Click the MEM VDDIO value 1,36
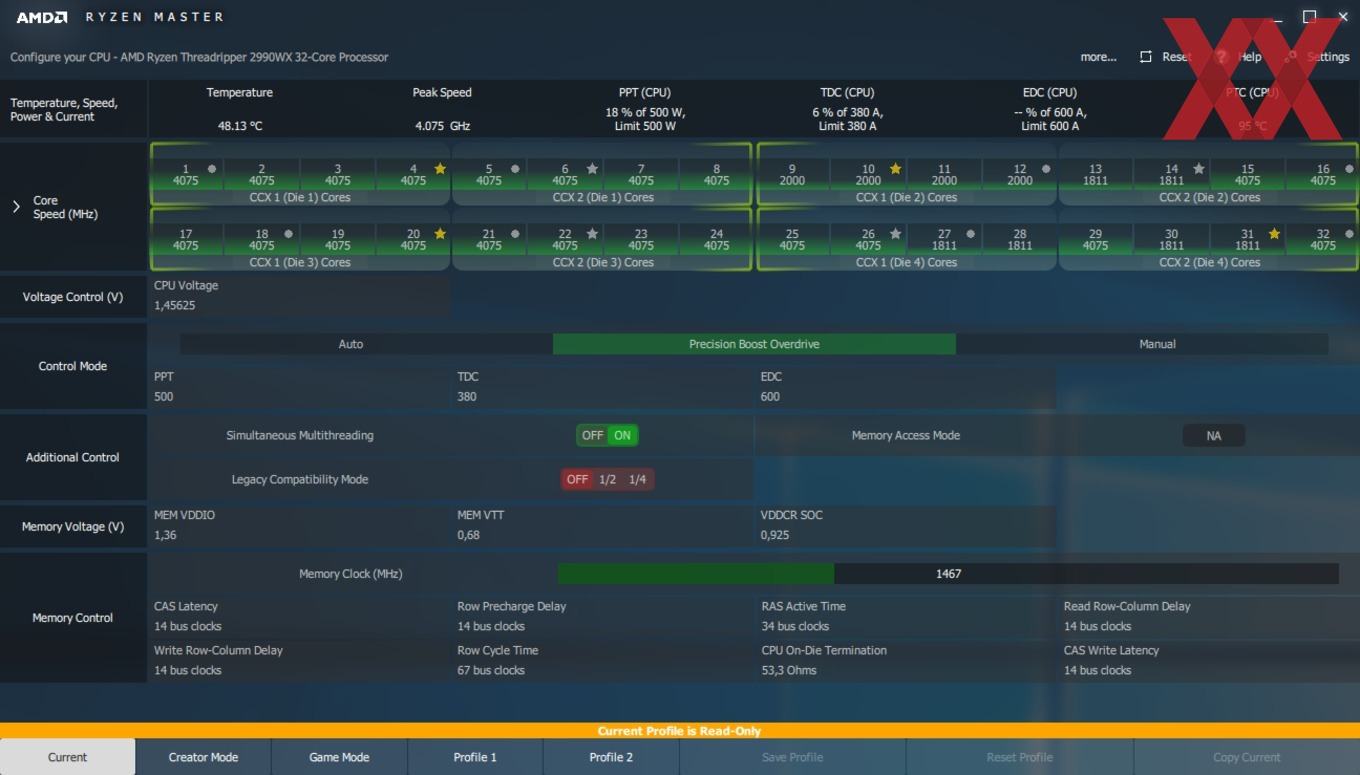 pos(165,535)
